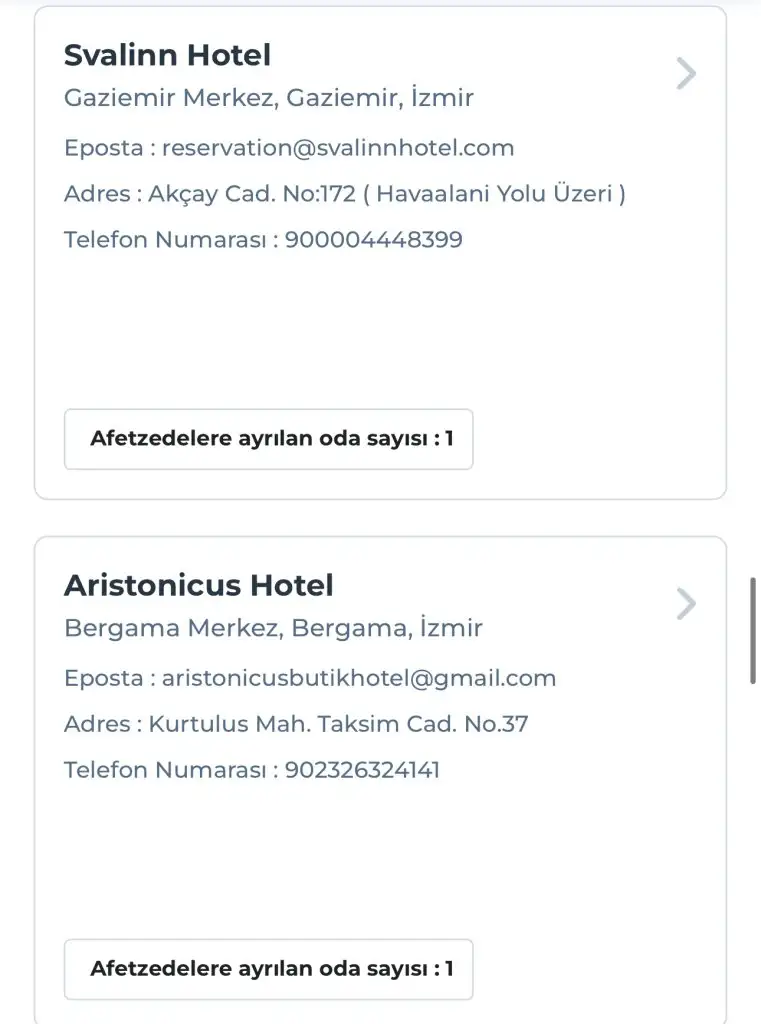Click the Svalinn email 'Eposta' label

(x=103, y=148)
